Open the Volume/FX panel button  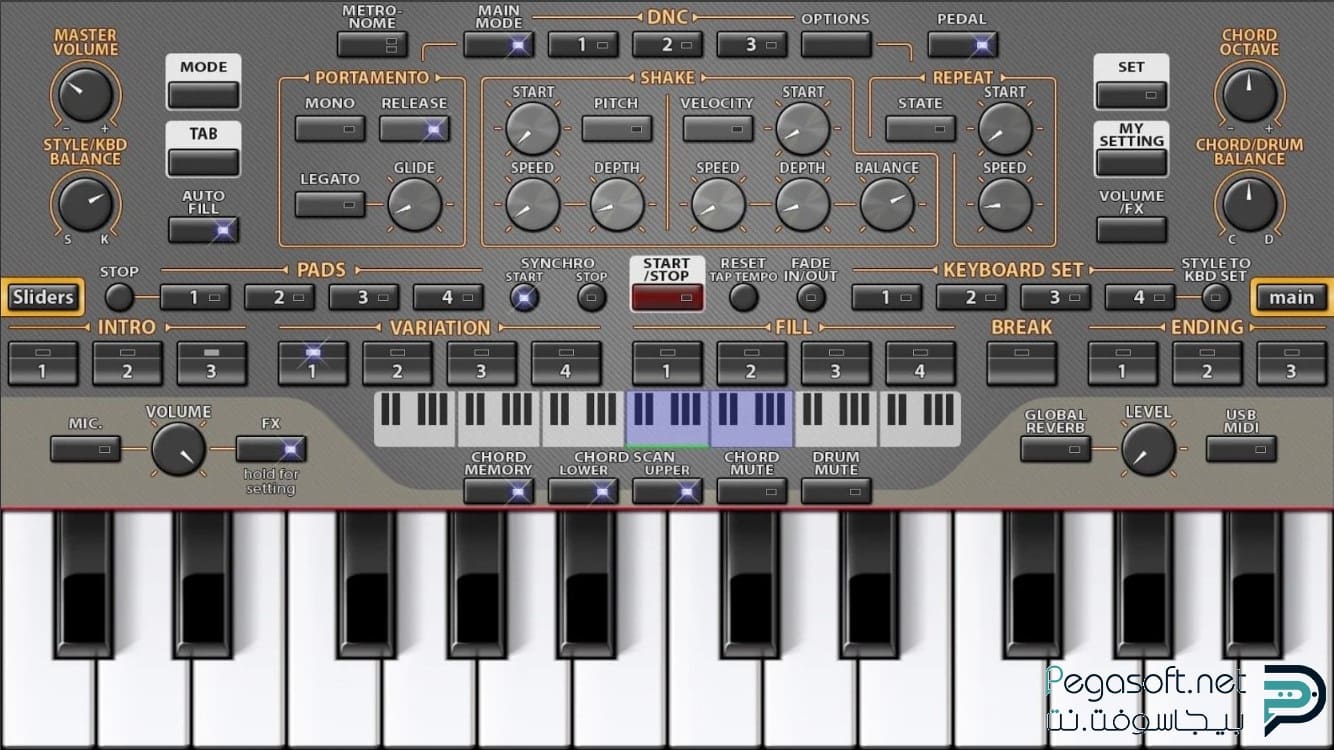tap(1131, 229)
